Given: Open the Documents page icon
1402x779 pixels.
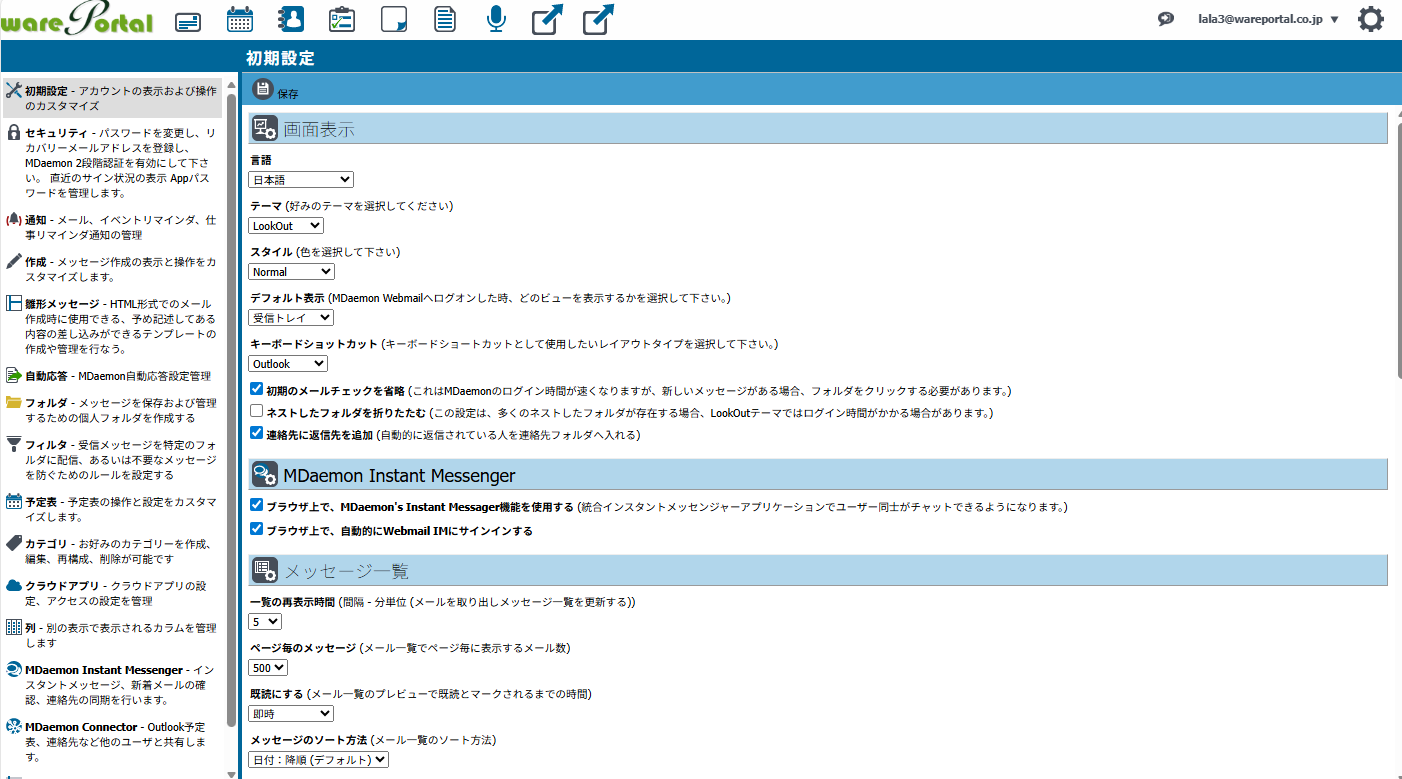Looking at the screenshot, I should (445, 20).
